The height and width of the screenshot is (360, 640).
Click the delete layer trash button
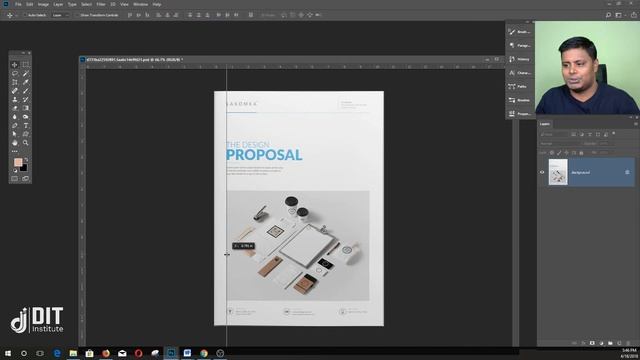tap(628, 343)
